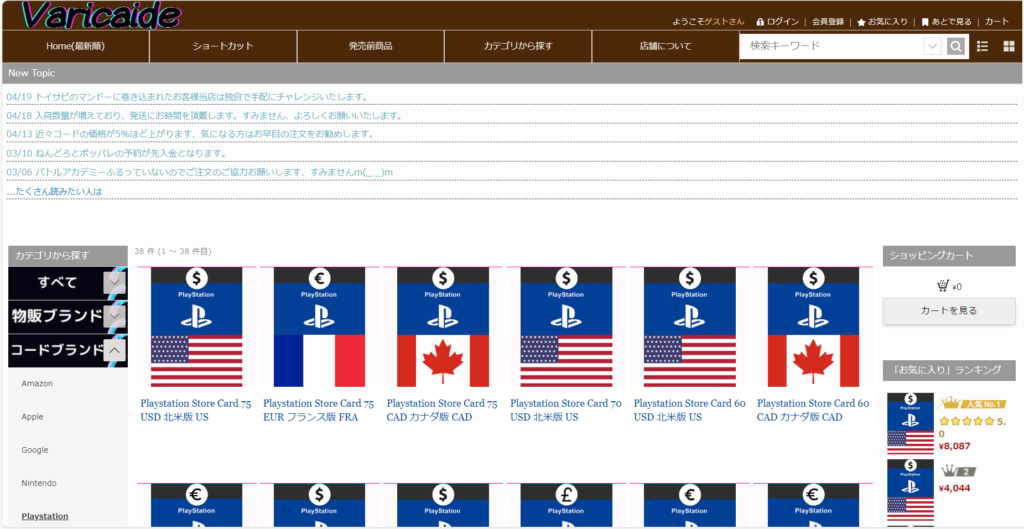Click the search keyword input field
This screenshot has width=1024, height=529.
tap(832, 46)
